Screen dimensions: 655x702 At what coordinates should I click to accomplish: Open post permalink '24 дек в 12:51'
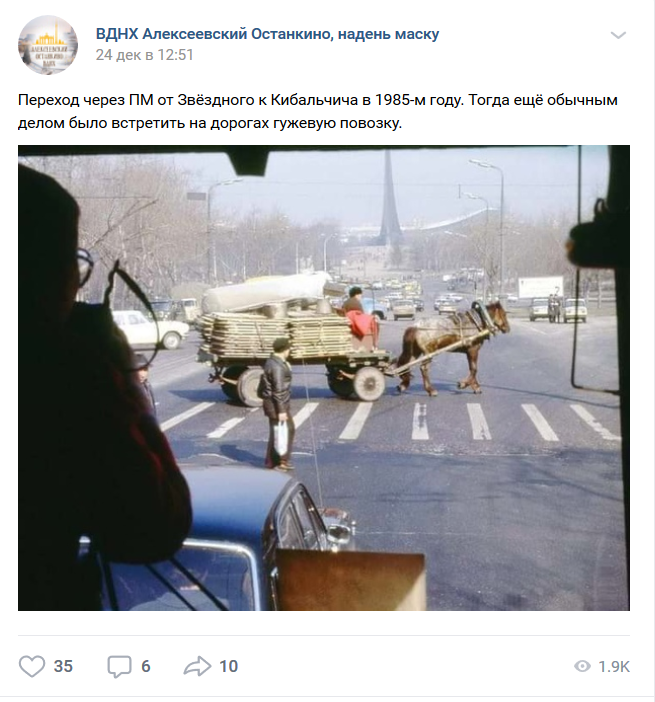(x=144, y=55)
